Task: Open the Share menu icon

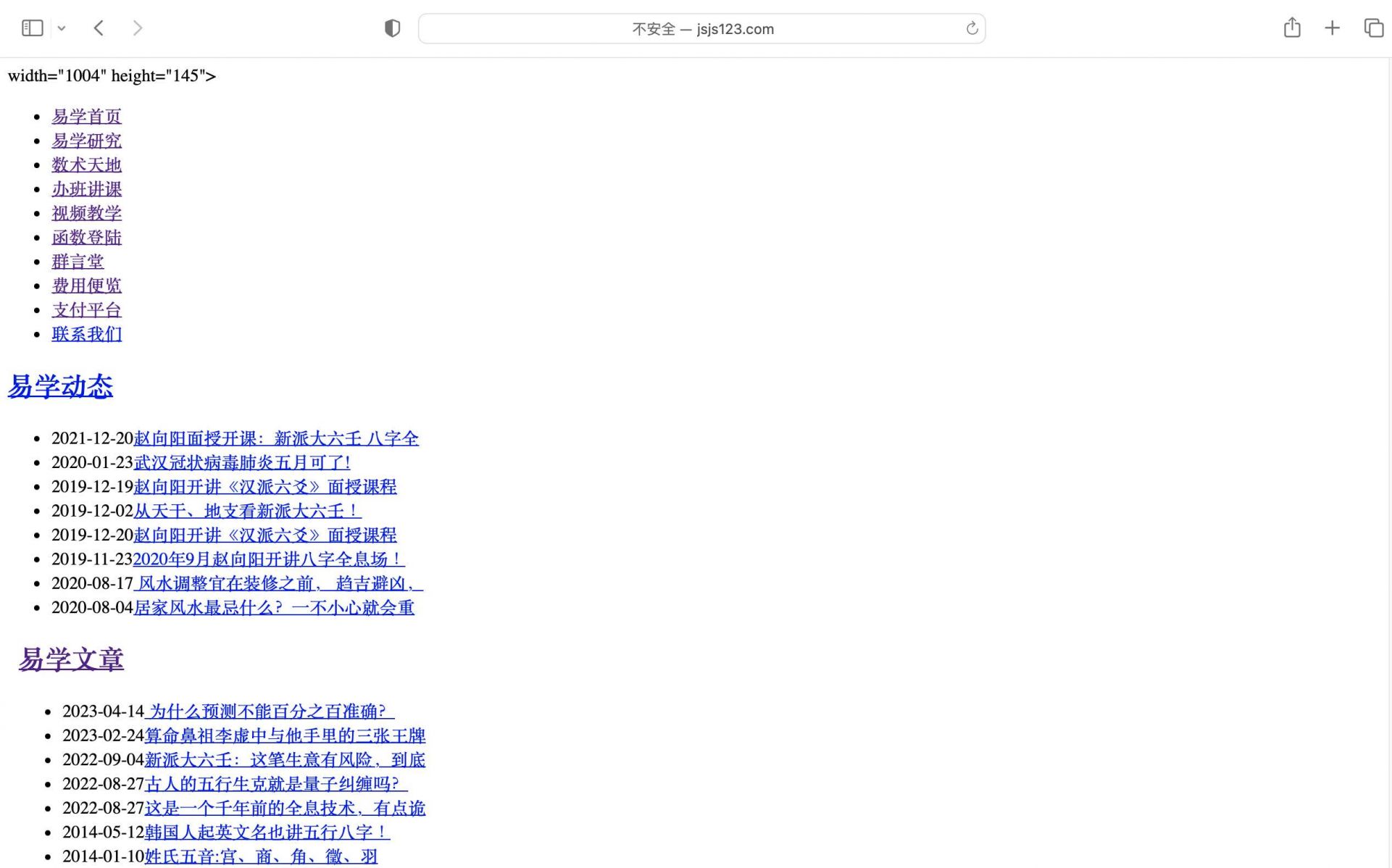Action: [x=1291, y=28]
